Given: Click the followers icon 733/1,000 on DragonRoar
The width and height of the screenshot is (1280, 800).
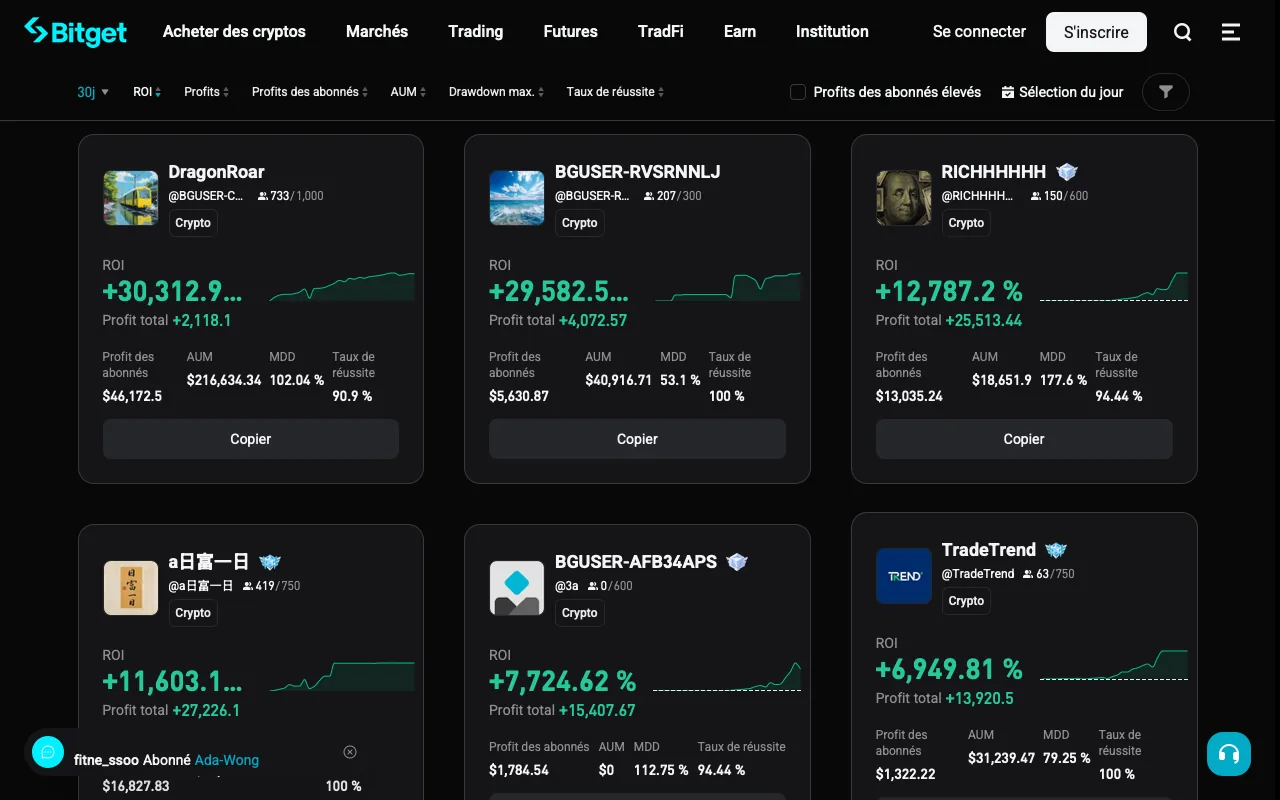Looking at the screenshot, I should [x=263, y=196].
